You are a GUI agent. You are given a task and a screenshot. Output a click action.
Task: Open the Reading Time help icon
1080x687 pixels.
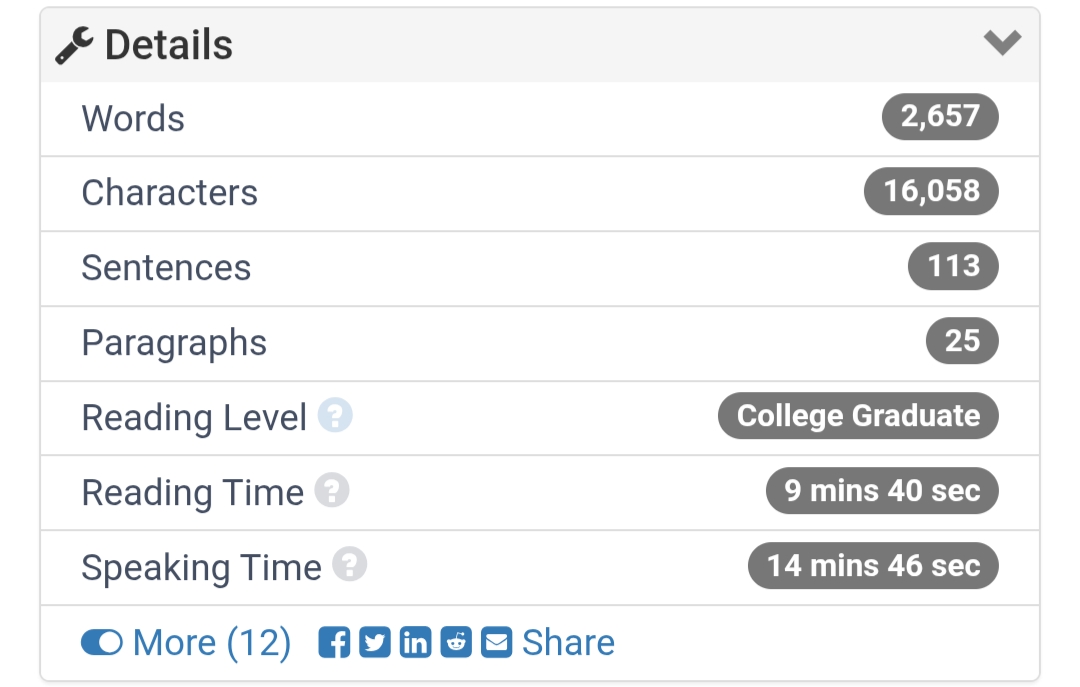[x=332, y=491]
